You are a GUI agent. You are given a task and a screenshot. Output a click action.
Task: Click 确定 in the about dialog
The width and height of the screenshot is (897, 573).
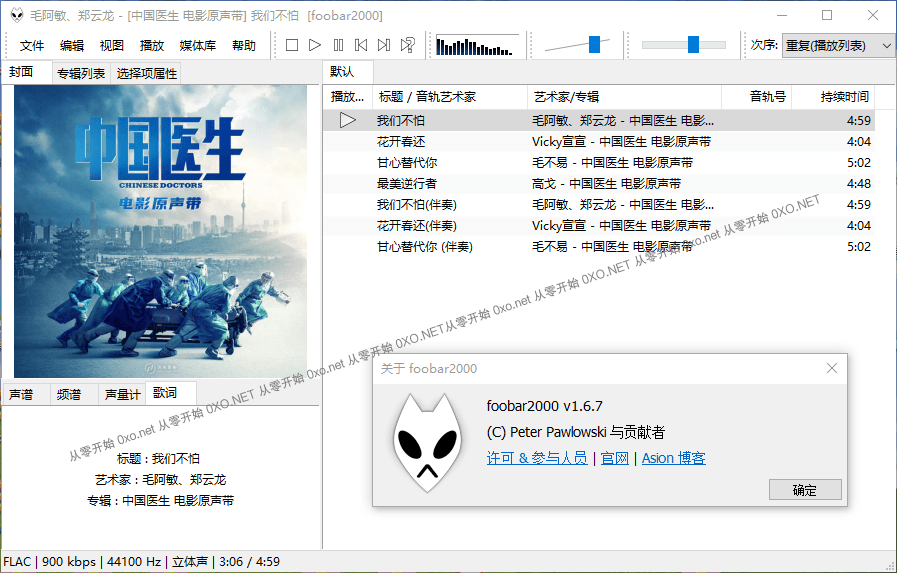[805, 490]
